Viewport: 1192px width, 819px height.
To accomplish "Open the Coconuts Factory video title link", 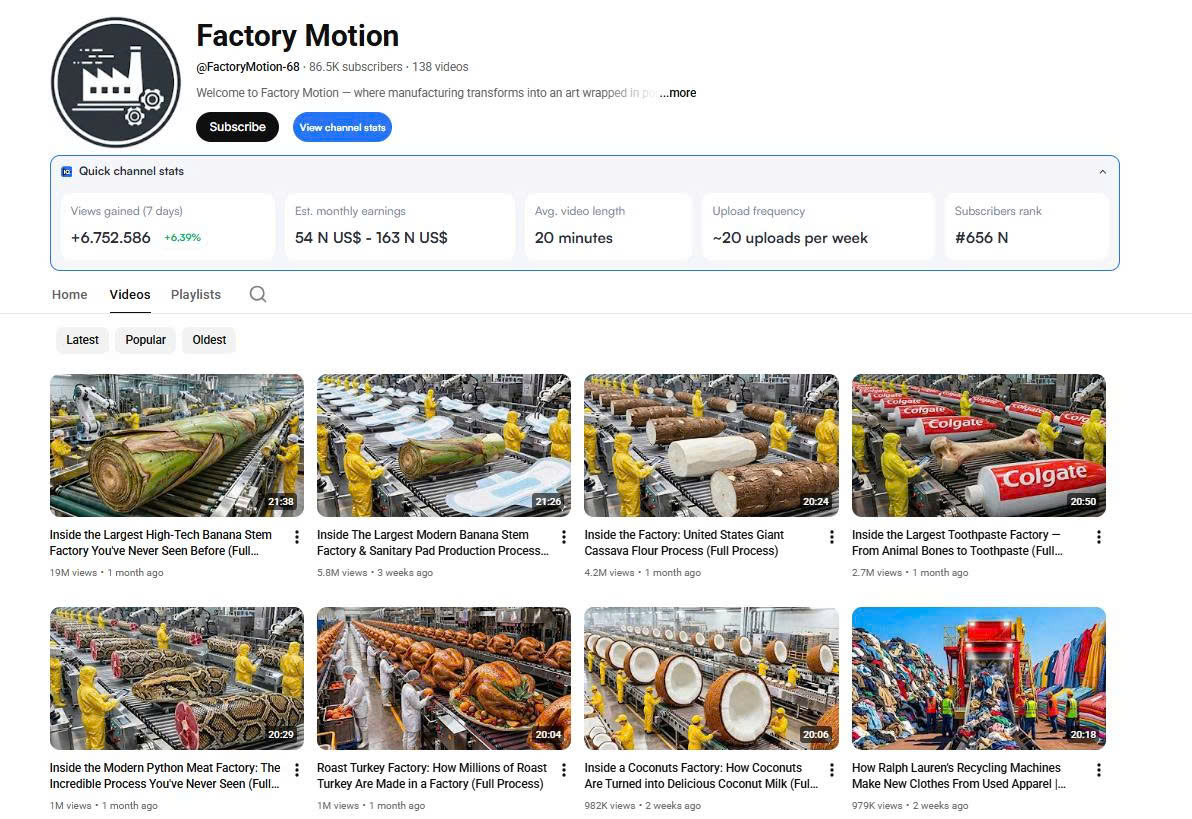I will 700,776.
